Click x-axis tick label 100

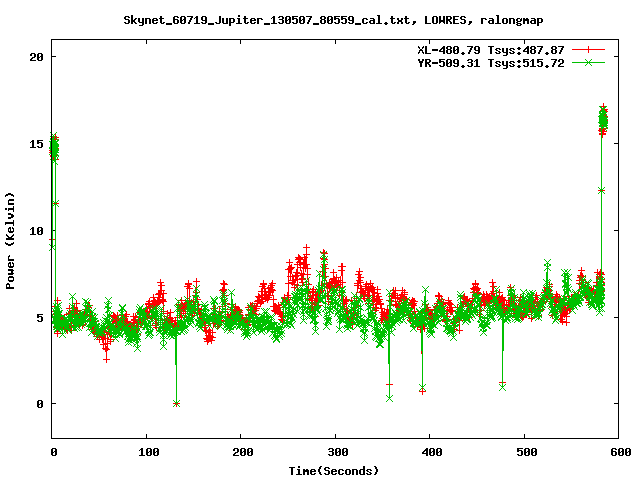[x=148, y=452]
